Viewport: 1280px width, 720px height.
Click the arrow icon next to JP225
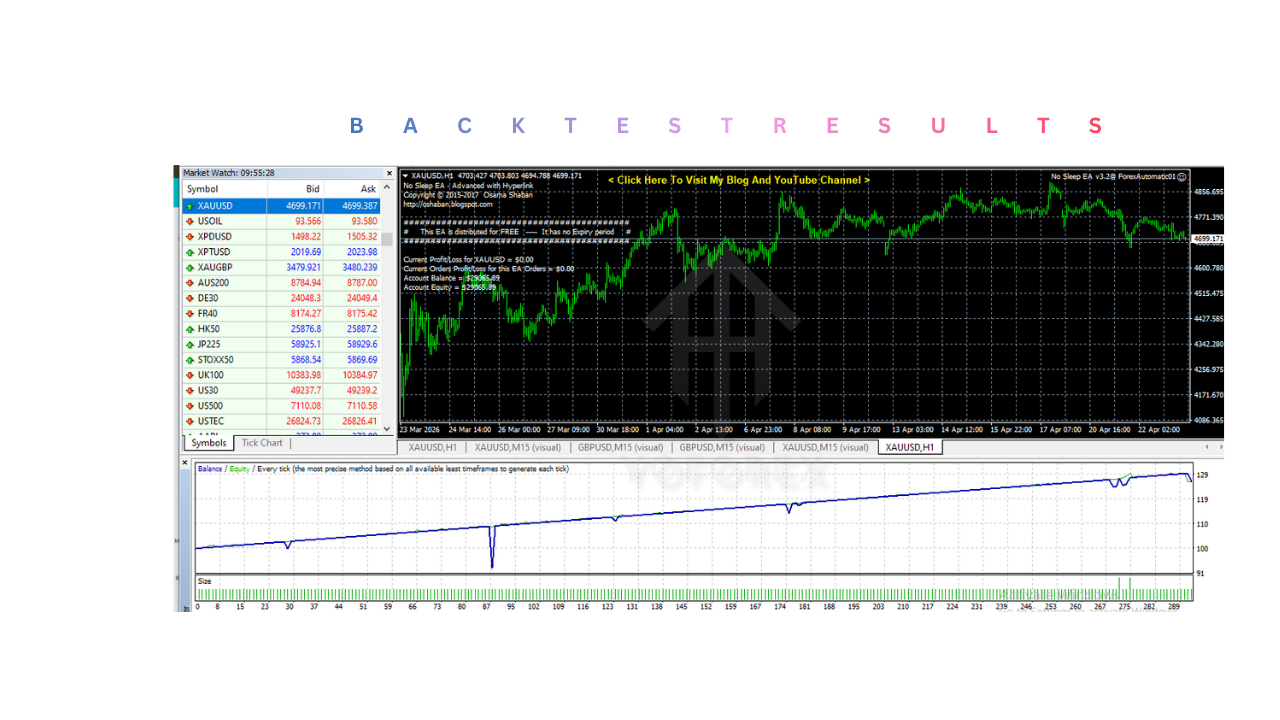tap(190, 344)
